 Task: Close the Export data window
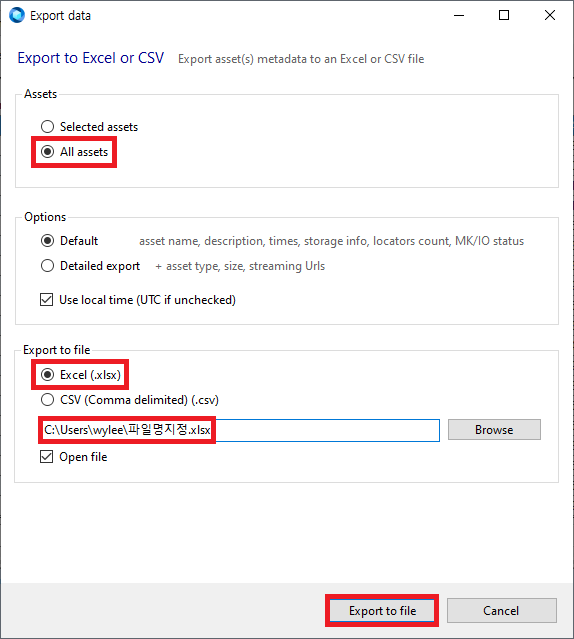click(550, 15)
